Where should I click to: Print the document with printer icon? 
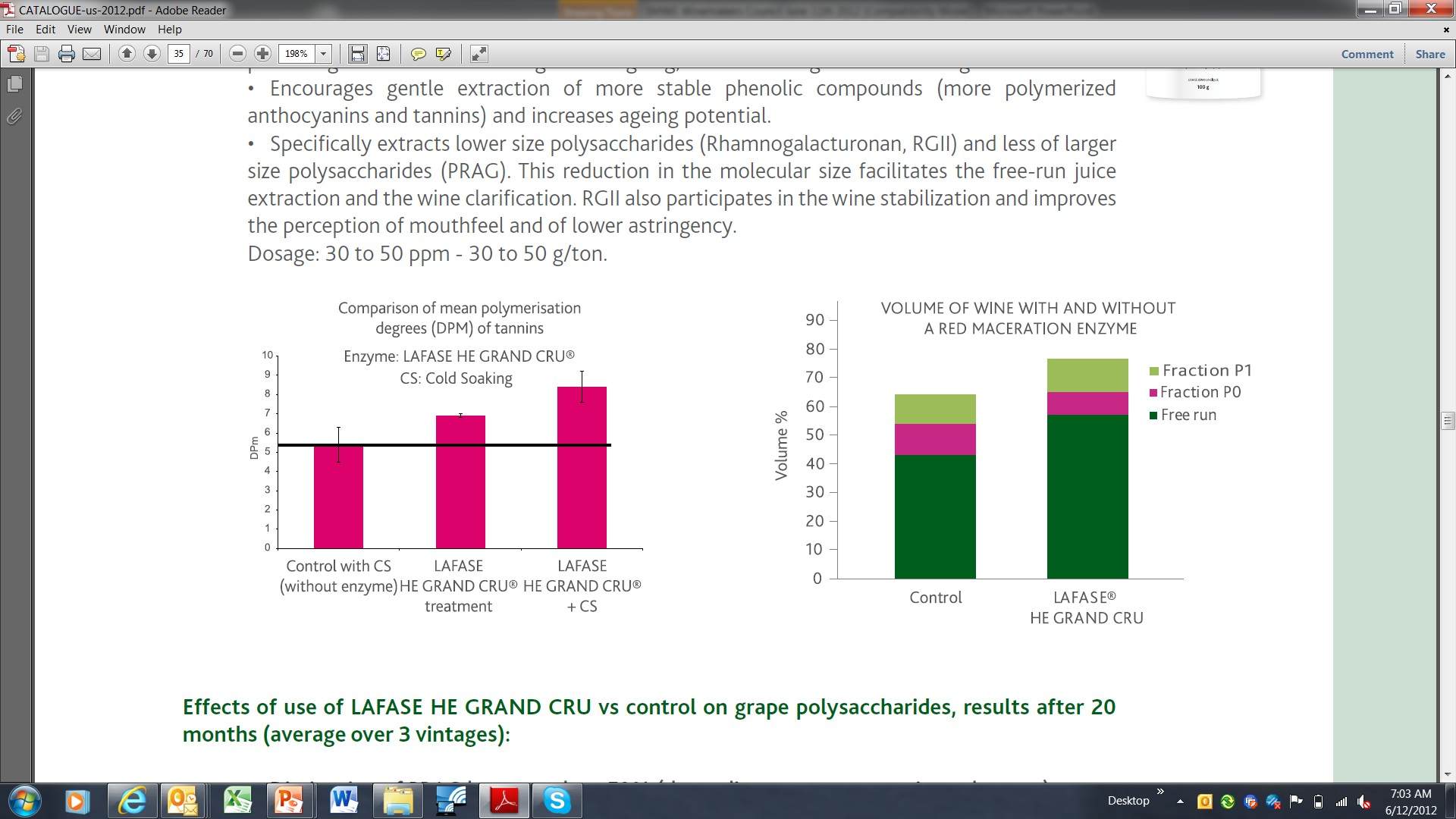(67, 54)
